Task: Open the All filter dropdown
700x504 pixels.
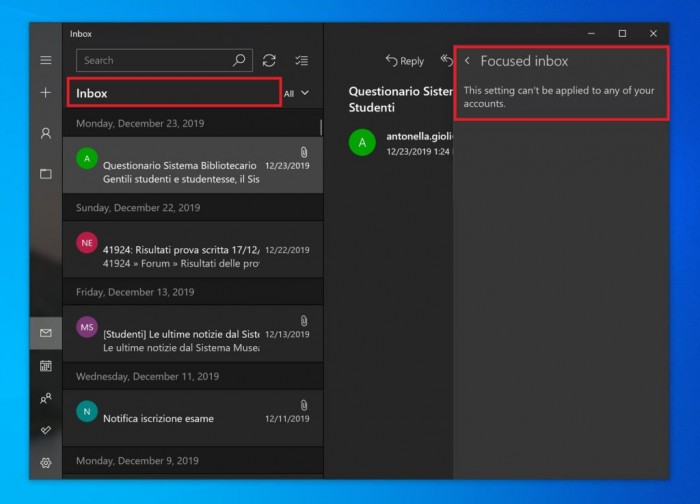Action: (x=297, y=93)
